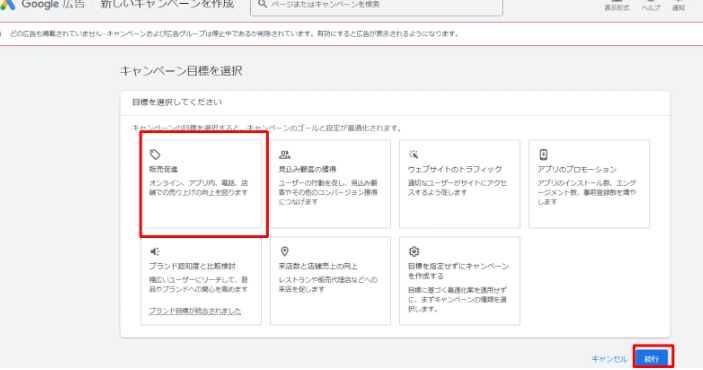The image size is (703, 370).
Task: Click the megaphone icon on ブランド認知度と比較検討 card
Action: (x=155, y=251)
